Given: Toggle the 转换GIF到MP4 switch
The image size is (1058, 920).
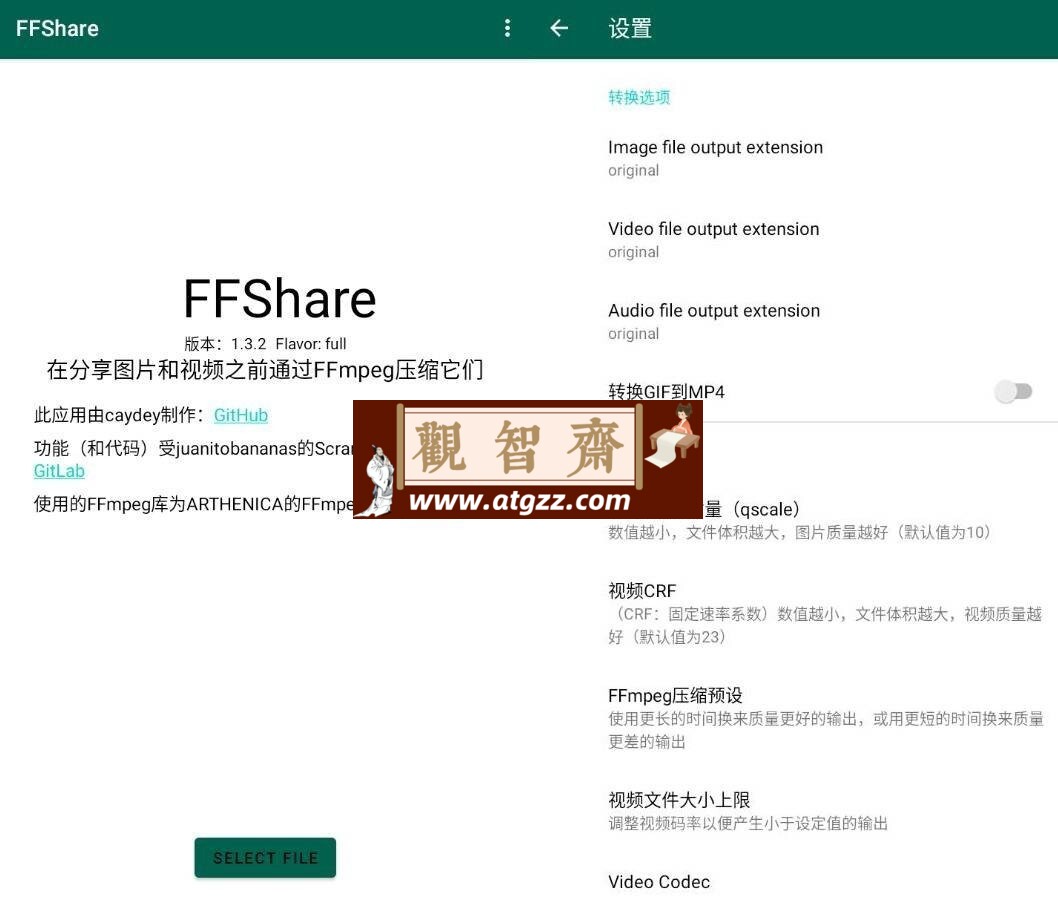Looking at the screenshot, I should [x=1013, y=391].
